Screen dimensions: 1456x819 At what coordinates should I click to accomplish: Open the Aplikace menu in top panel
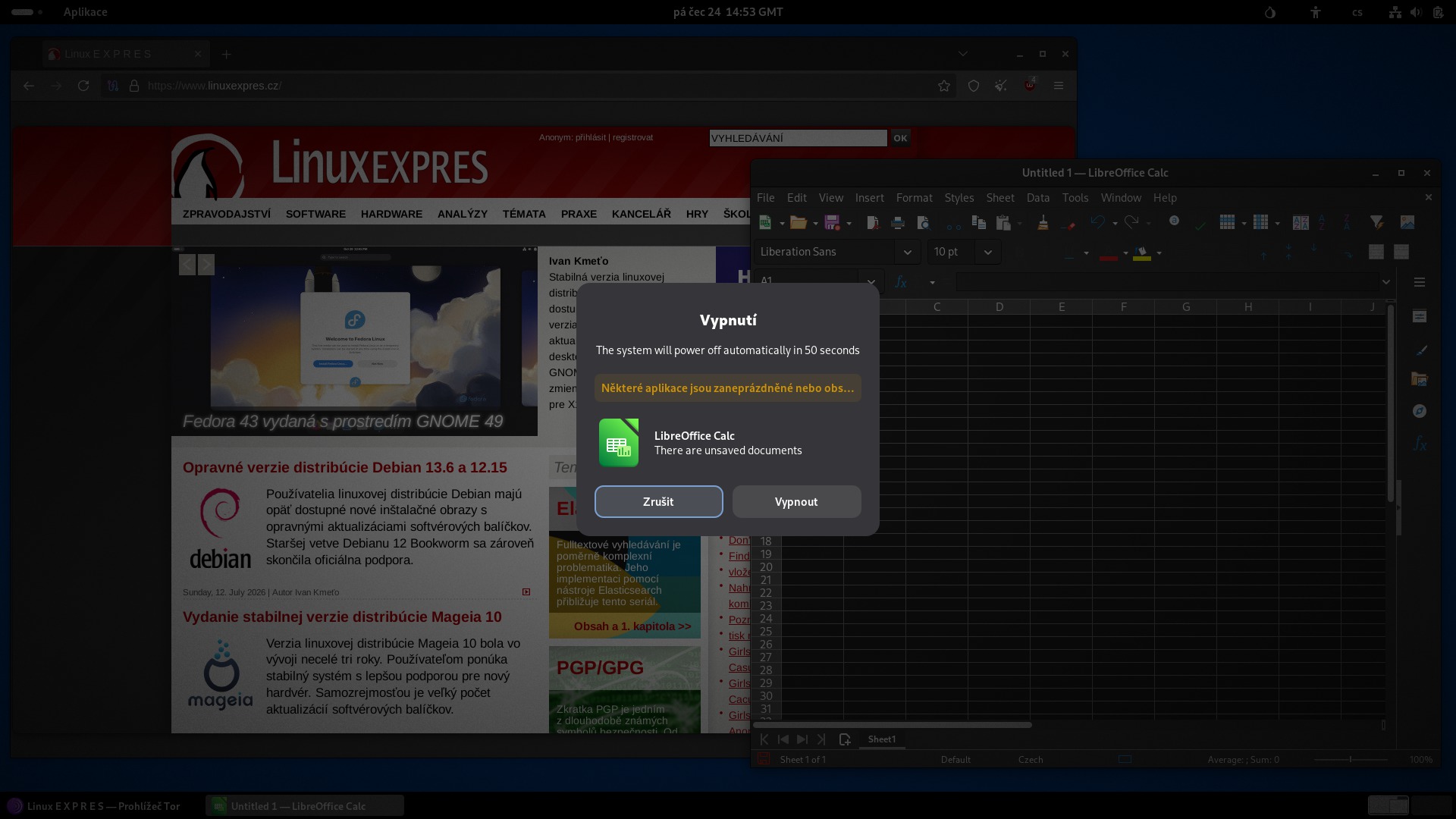(x=85, y=12)
